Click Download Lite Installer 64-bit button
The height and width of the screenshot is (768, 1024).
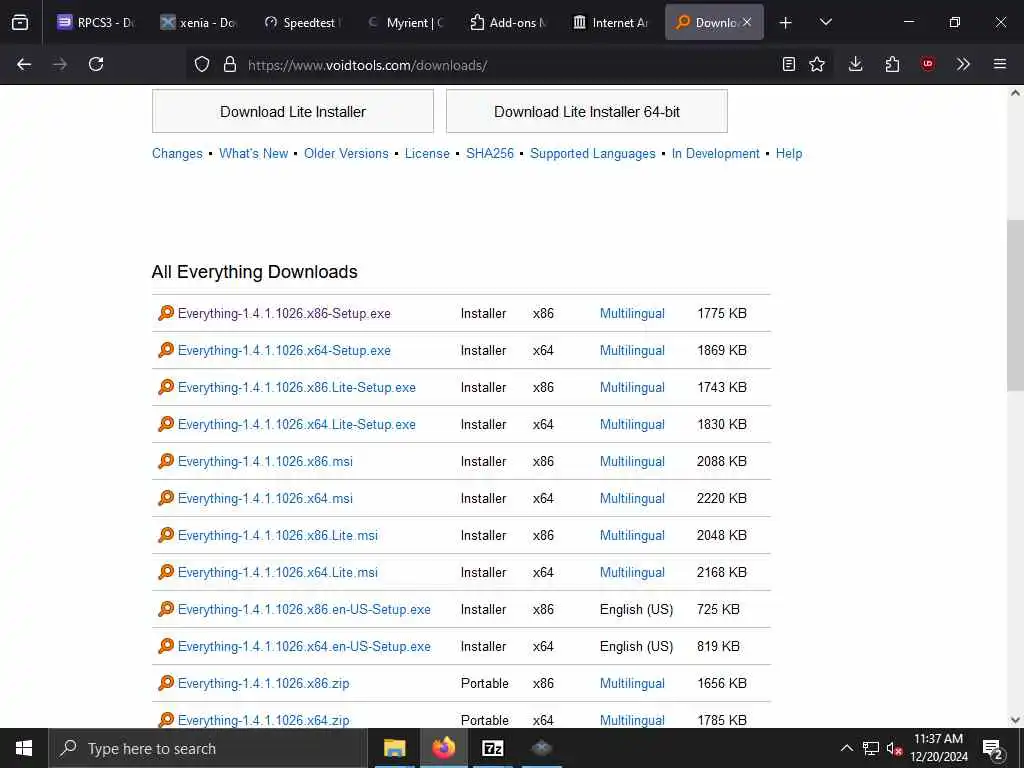click(586, 112)
